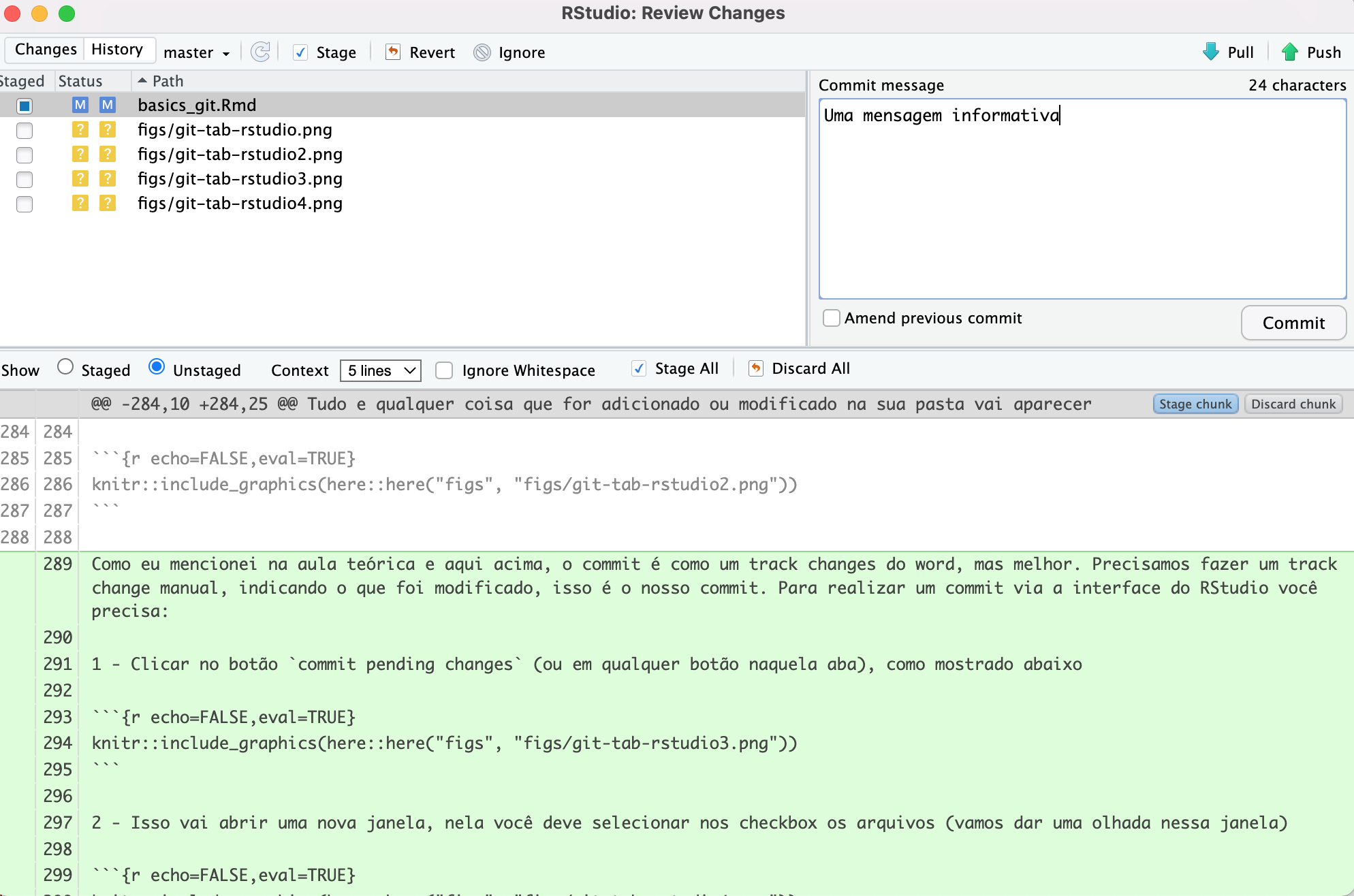Click the Discard All label

[x=810, y=368]
